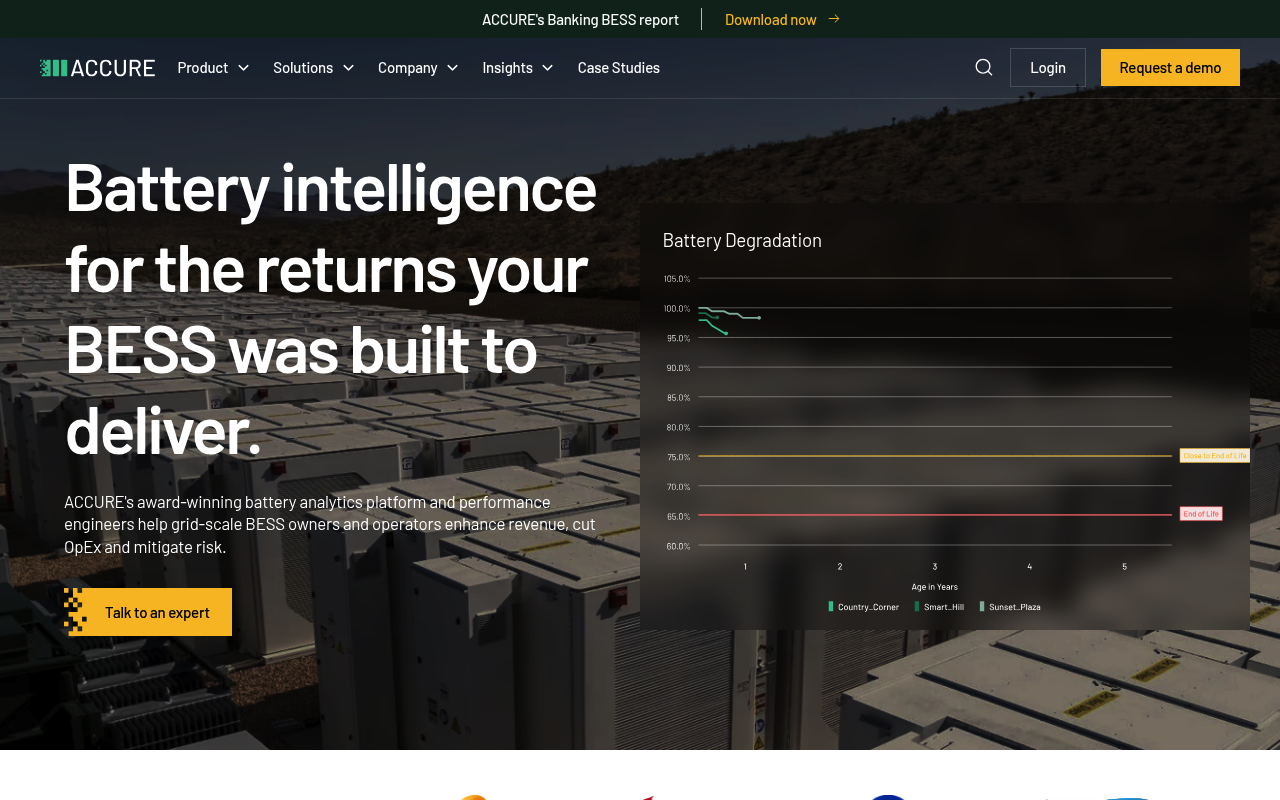
Task: Click the Country_Corner legend swatch
Action: (x=831, y=606)
